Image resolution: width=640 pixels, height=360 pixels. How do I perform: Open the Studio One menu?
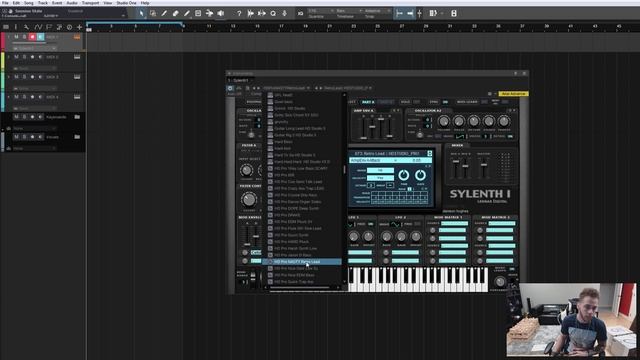127,3
